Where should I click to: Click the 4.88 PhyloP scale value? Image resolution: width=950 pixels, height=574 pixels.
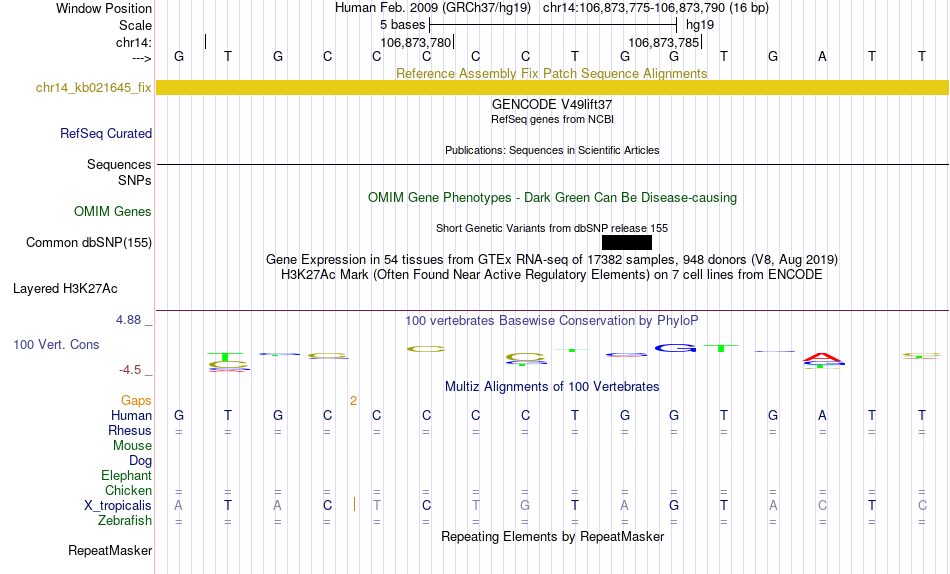click(128, 320)
